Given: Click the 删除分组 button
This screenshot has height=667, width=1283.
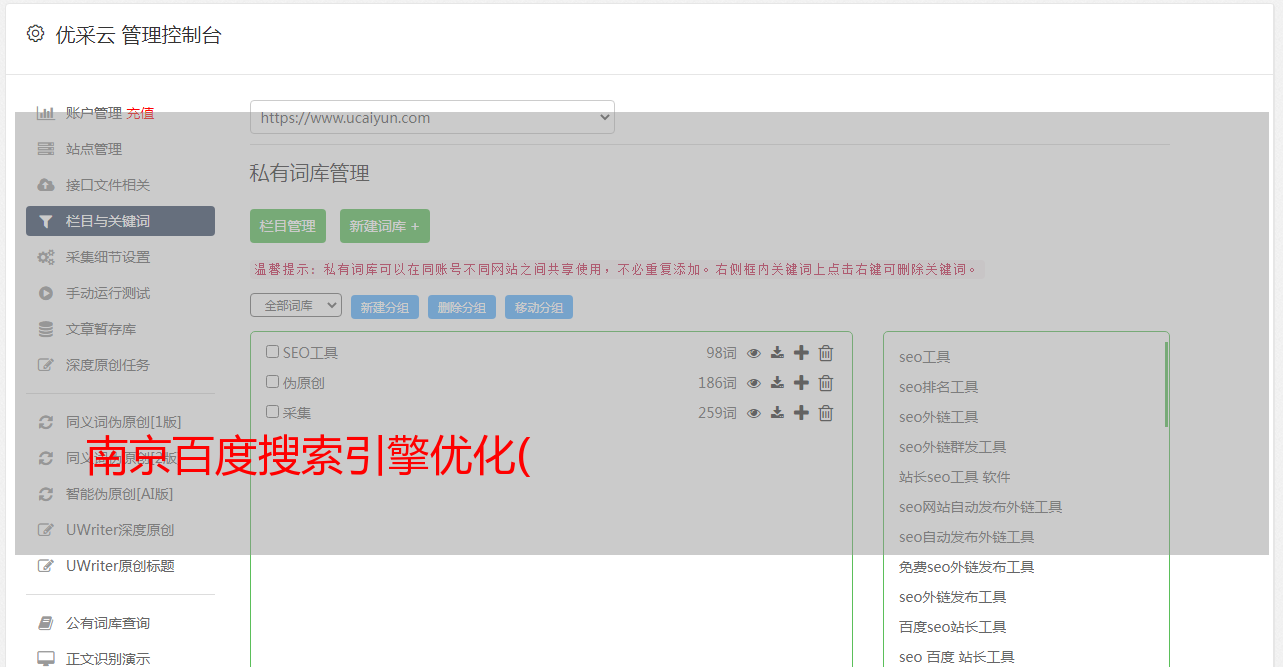Looking at the screenshot, I should [x=462, y=307].
